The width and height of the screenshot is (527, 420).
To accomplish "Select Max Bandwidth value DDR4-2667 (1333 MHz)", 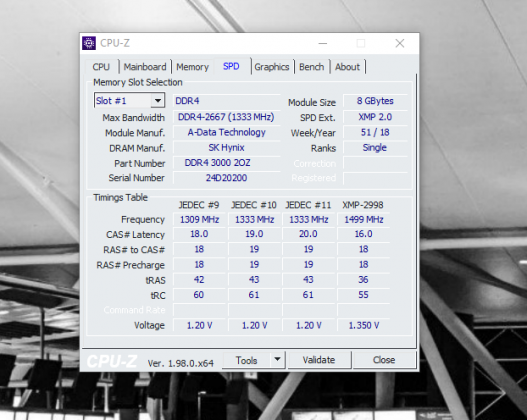I will 227,117.
